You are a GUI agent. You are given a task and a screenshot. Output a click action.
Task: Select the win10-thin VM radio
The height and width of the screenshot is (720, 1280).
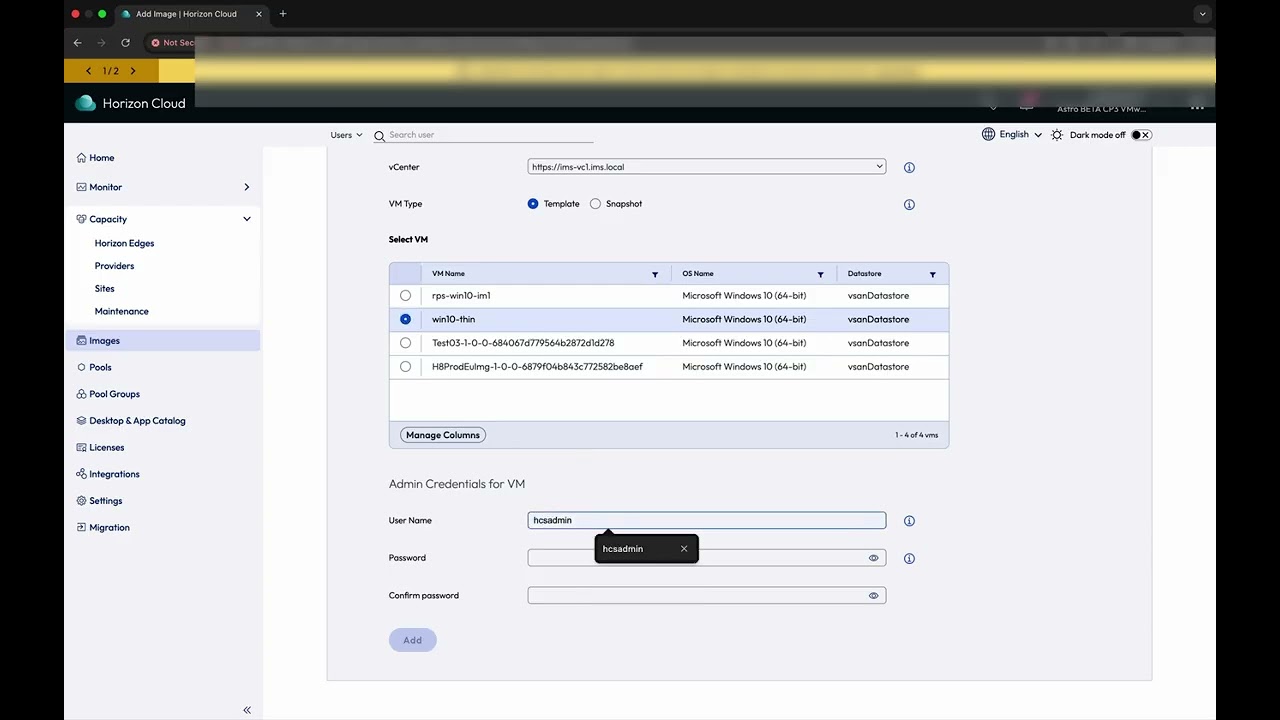(x=405, y=319)
